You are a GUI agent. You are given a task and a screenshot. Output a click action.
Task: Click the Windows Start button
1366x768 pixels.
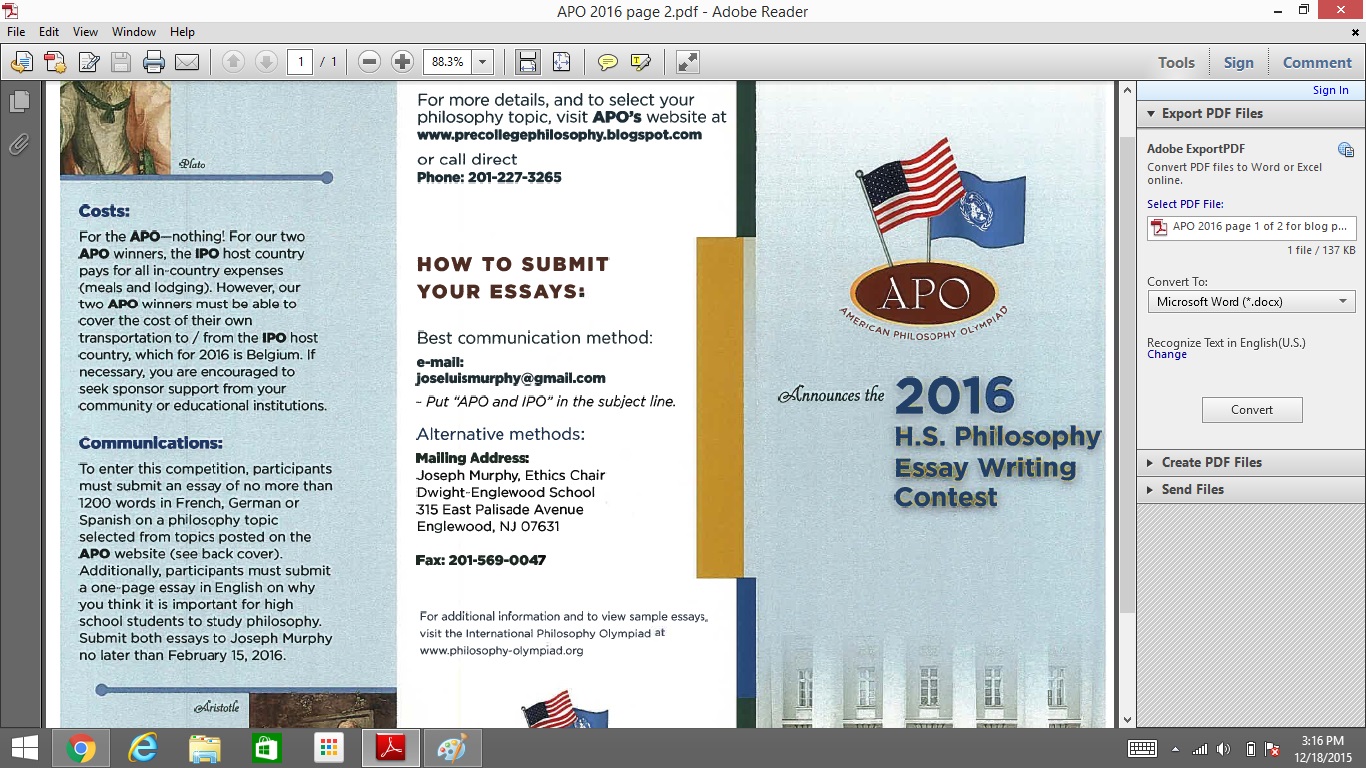pos(24,748)
